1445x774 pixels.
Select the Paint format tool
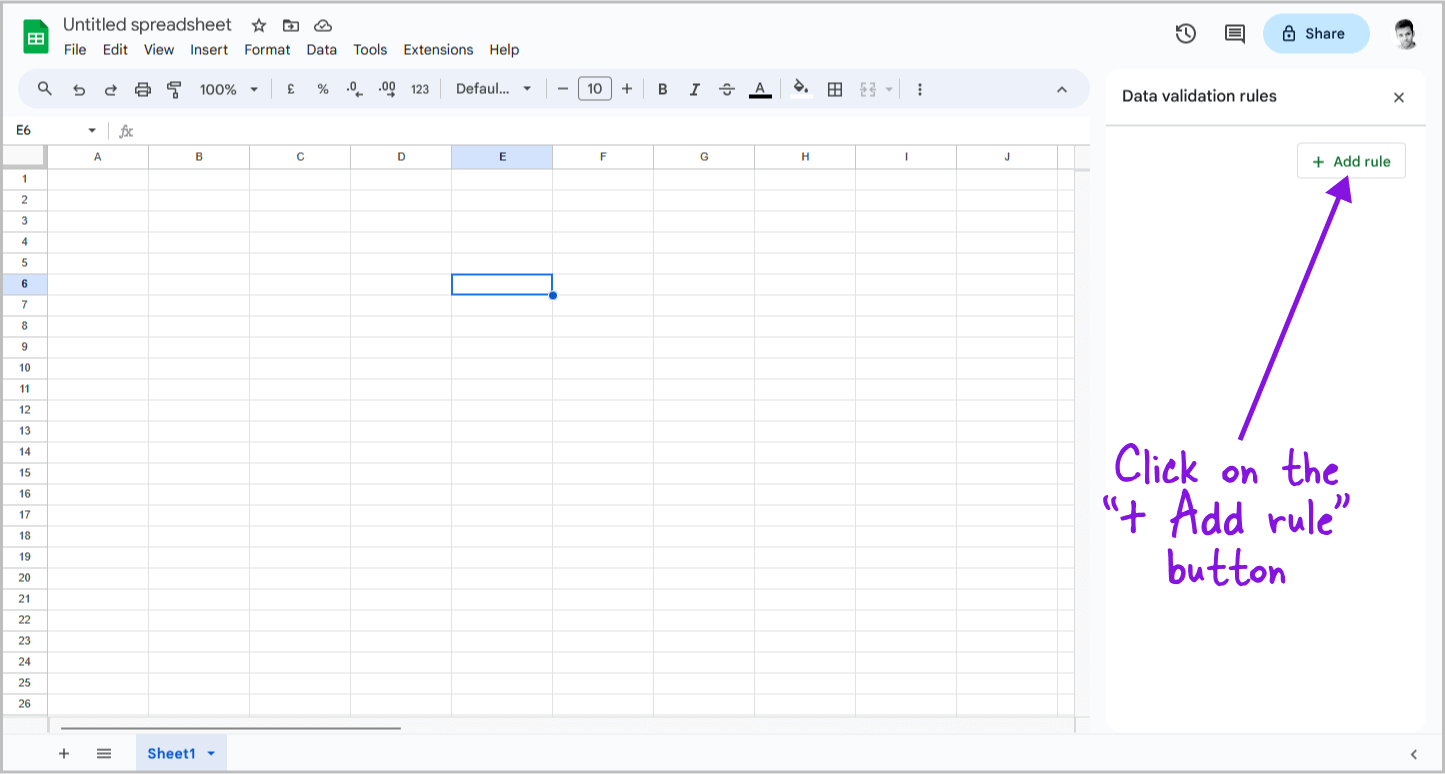175,88
